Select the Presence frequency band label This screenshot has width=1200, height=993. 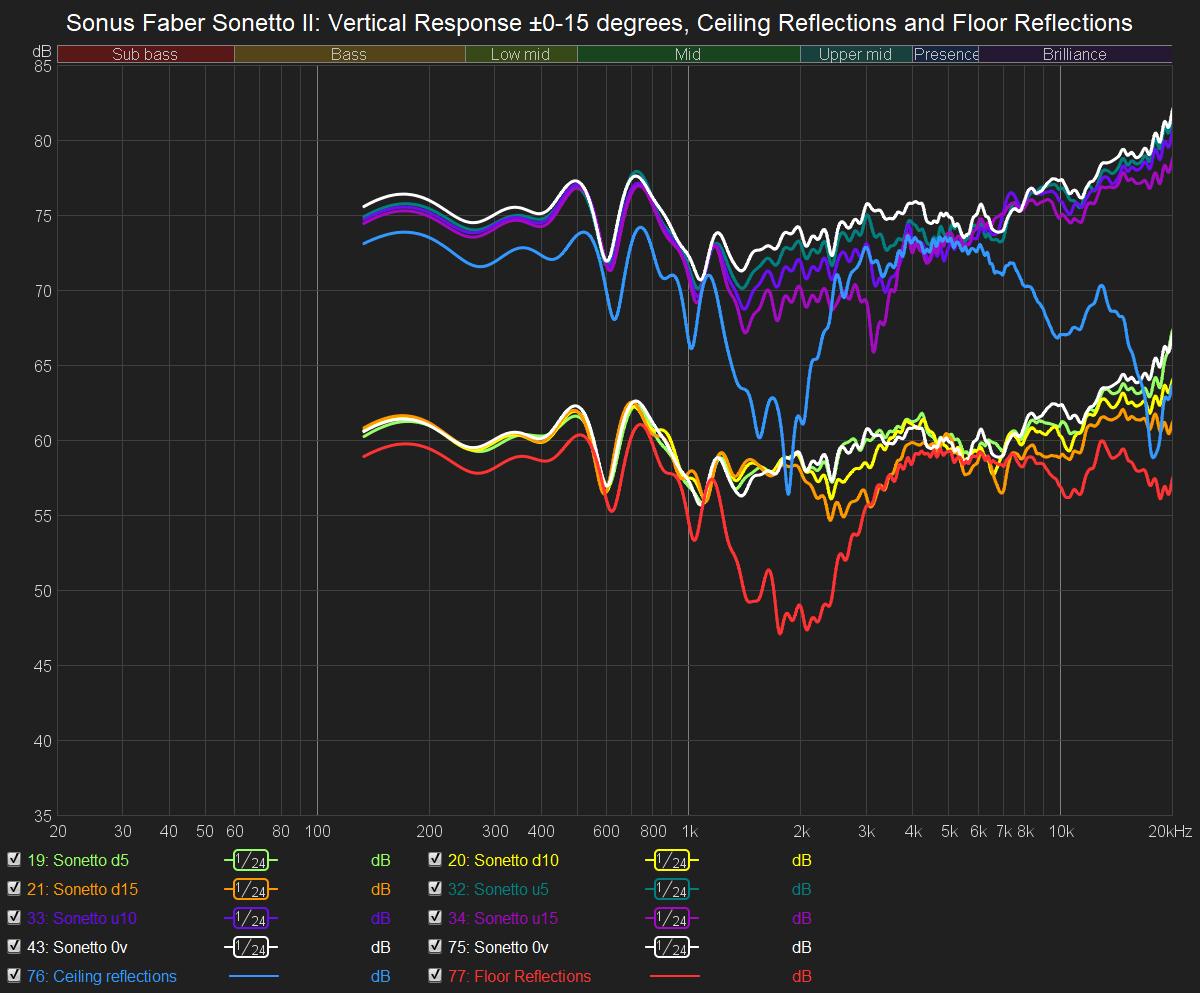(x=946, y=54)
